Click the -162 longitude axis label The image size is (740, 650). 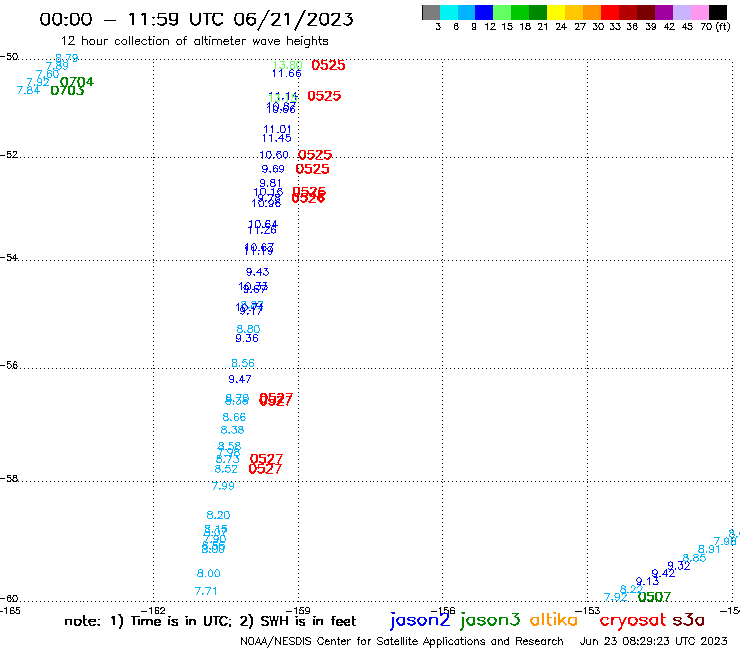click(x=153, y=611)
